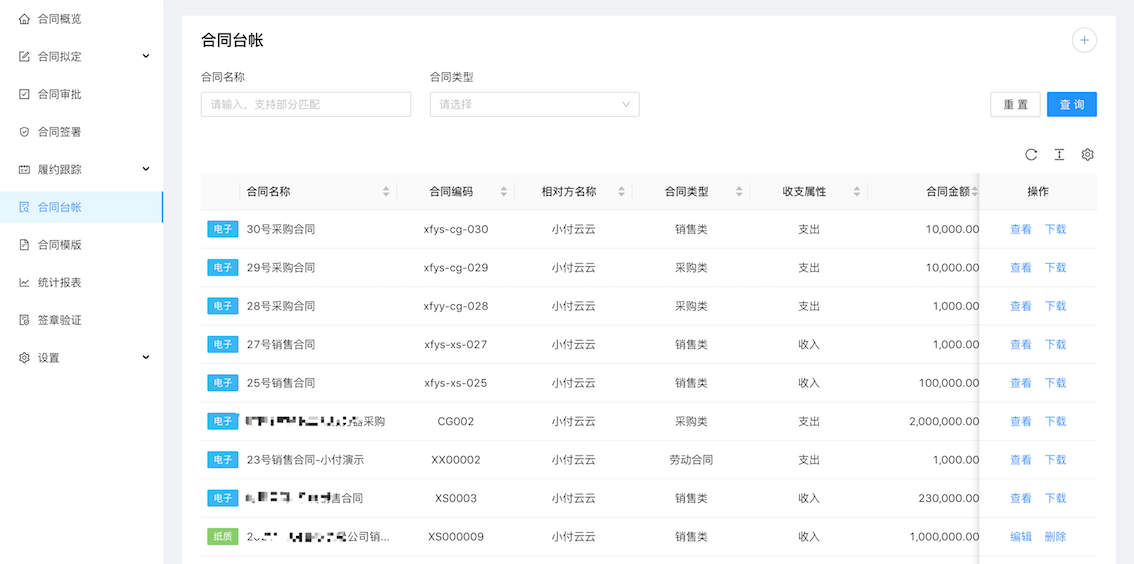The image size is (1134, 564).
Task: Sort by 相对方名称 column arrows
Action: pos(622,192)
